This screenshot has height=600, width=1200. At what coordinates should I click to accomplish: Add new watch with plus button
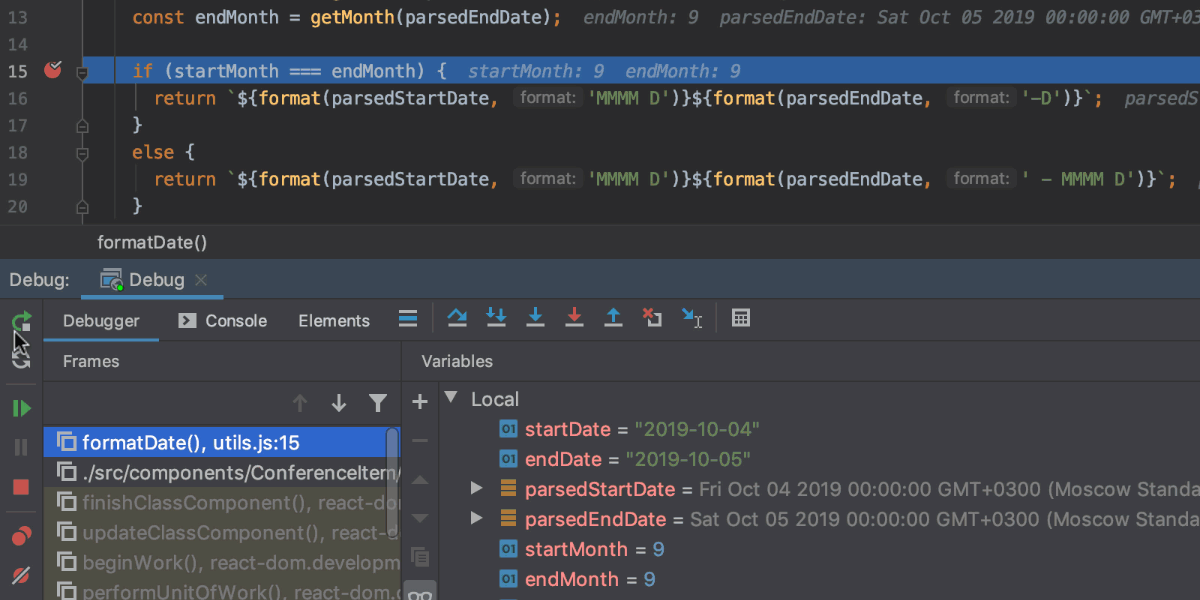click(x=420, y=402)
